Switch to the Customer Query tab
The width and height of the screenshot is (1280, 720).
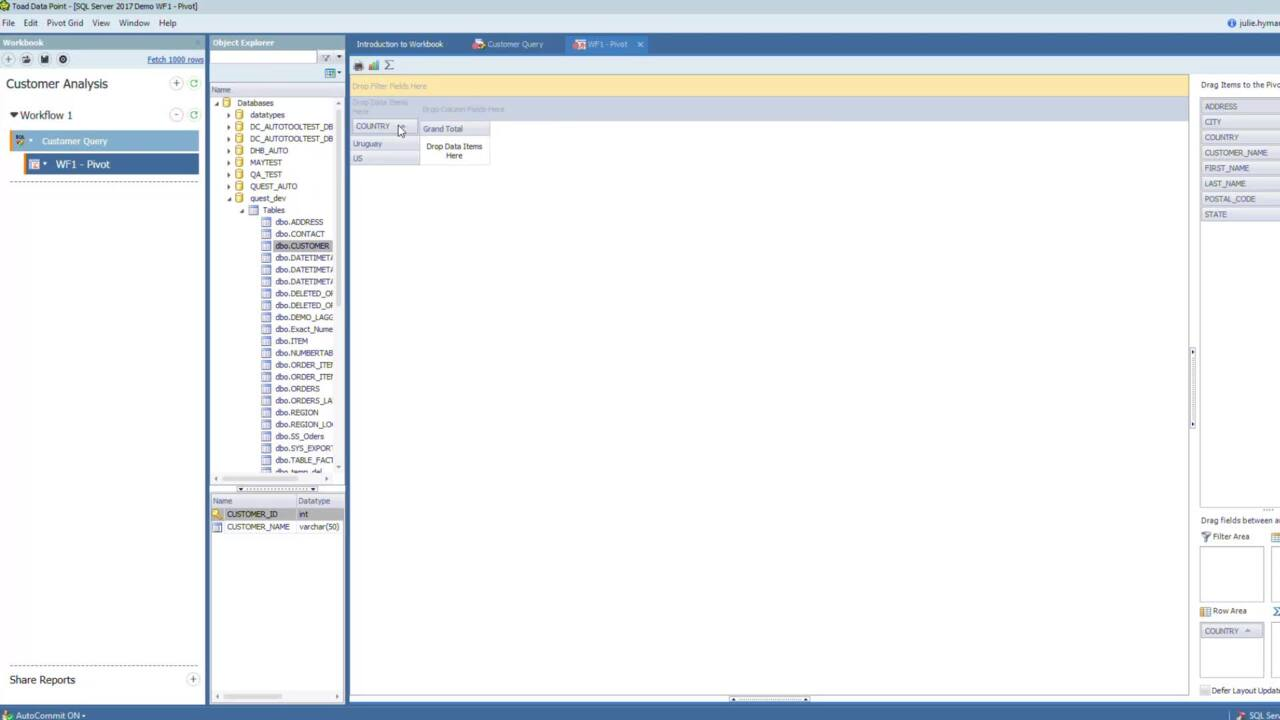tap(513, 44)
